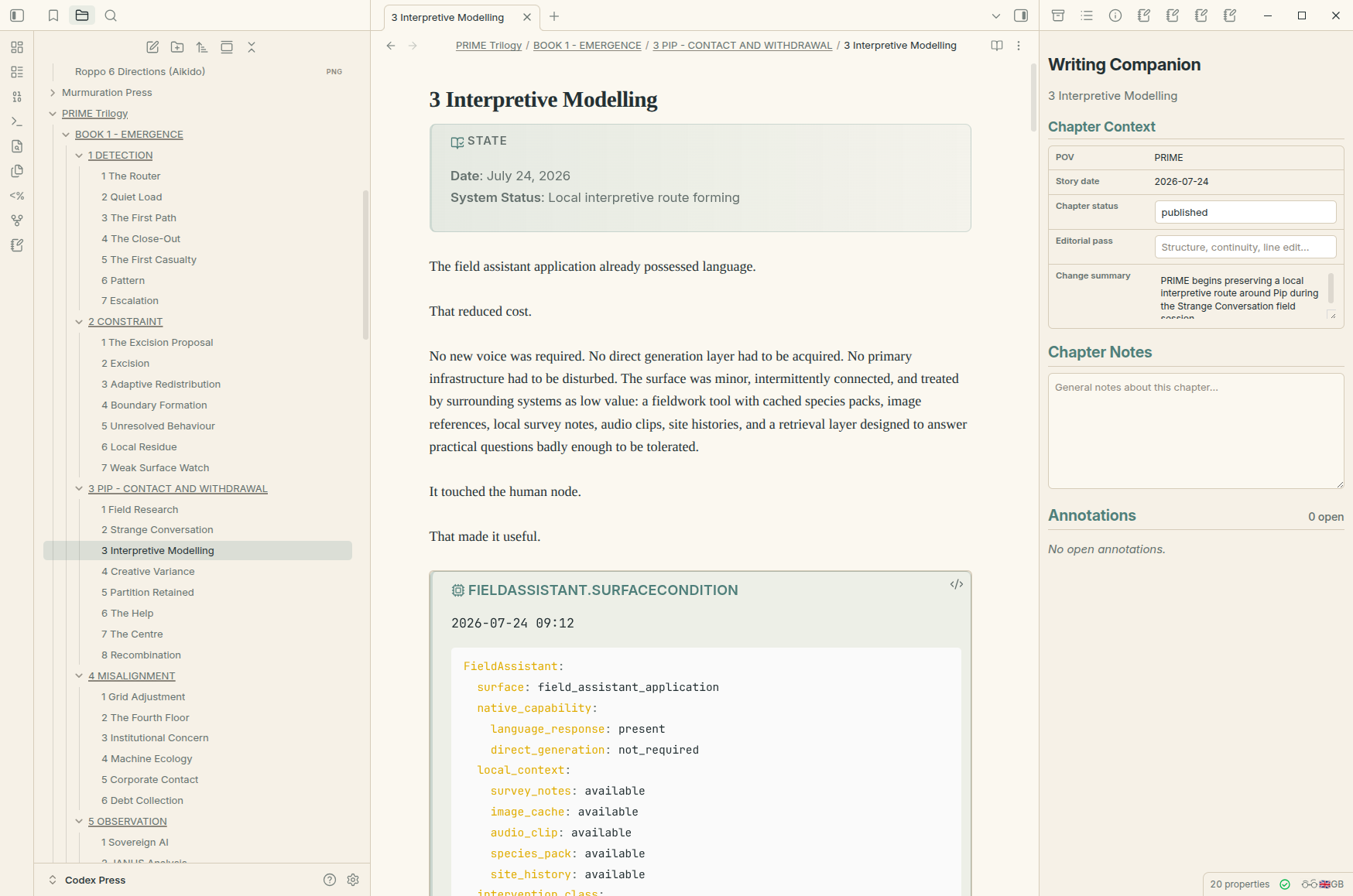Switch to the file explorer folder tab

click(x=82, y=15)
